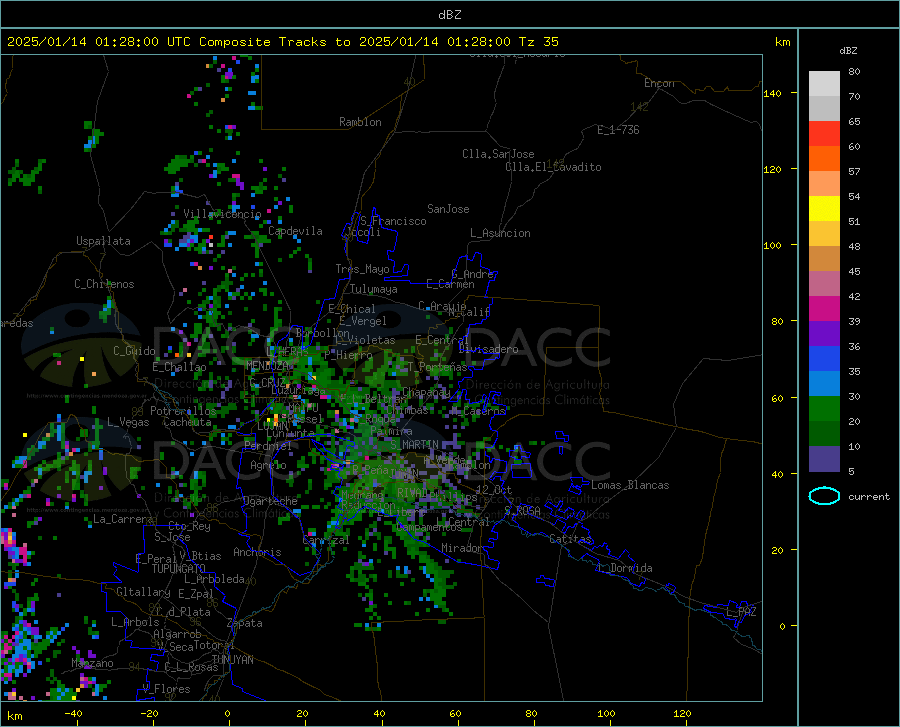The height and width of the screenshot is (727, 900).
Task: Click the '120' km tick on bottom axis
Action: (682, 713)
